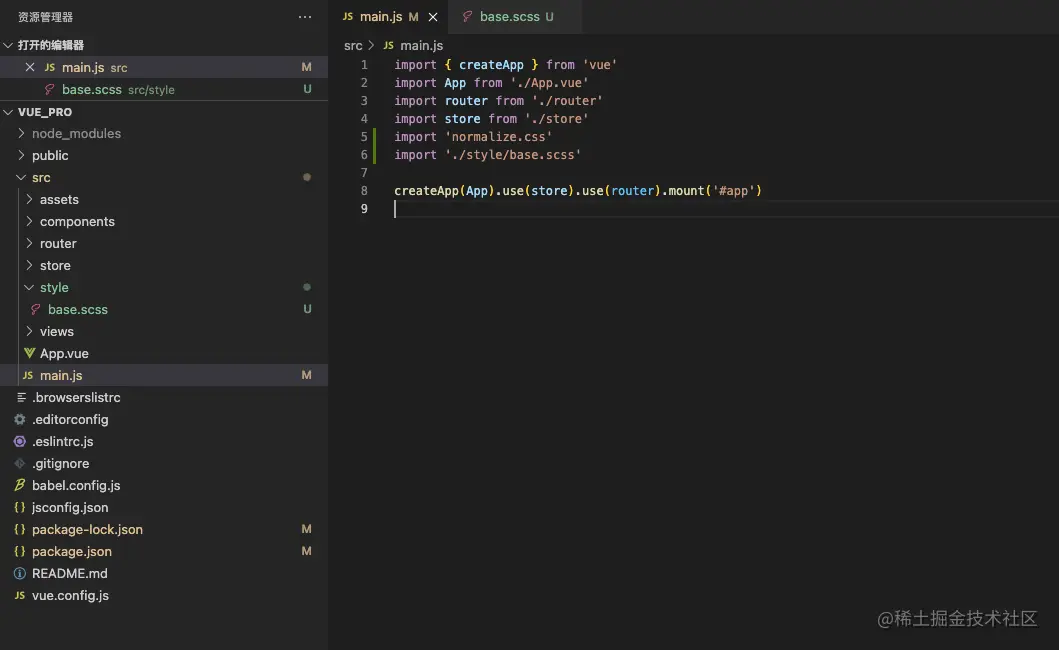Image resolution: width=1059 pixels, height=650 pixels.
Task: Click JS icon of vue.config.js
Action: tap(20, 595)
